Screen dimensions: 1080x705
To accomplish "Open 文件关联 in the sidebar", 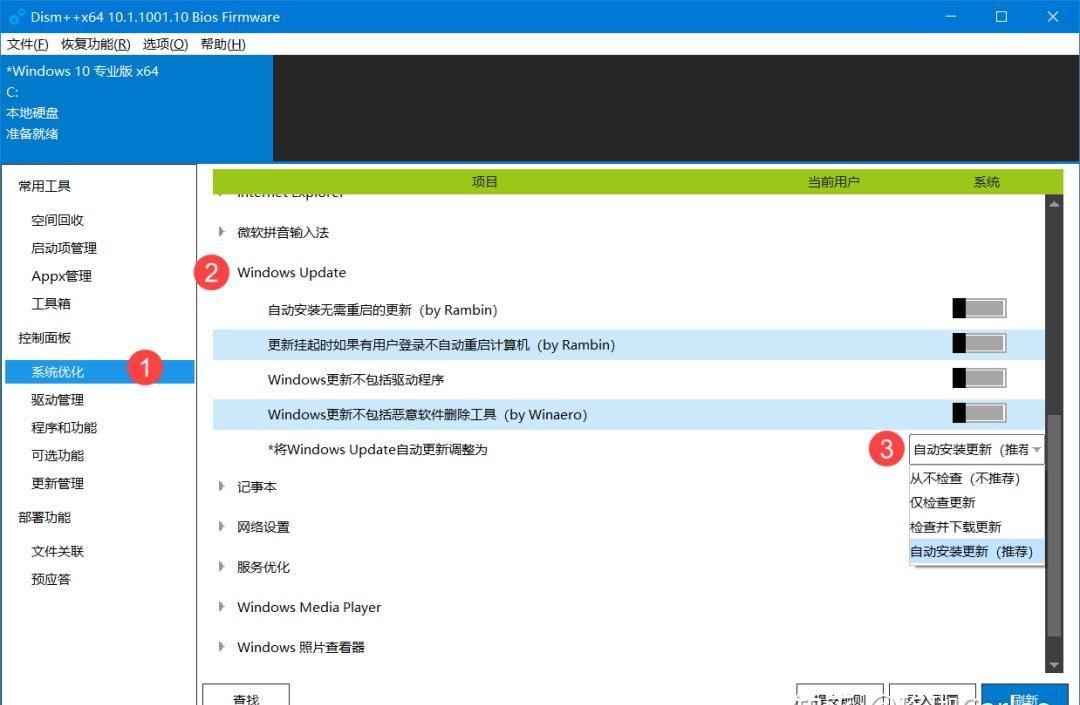I will click(57, 551).
